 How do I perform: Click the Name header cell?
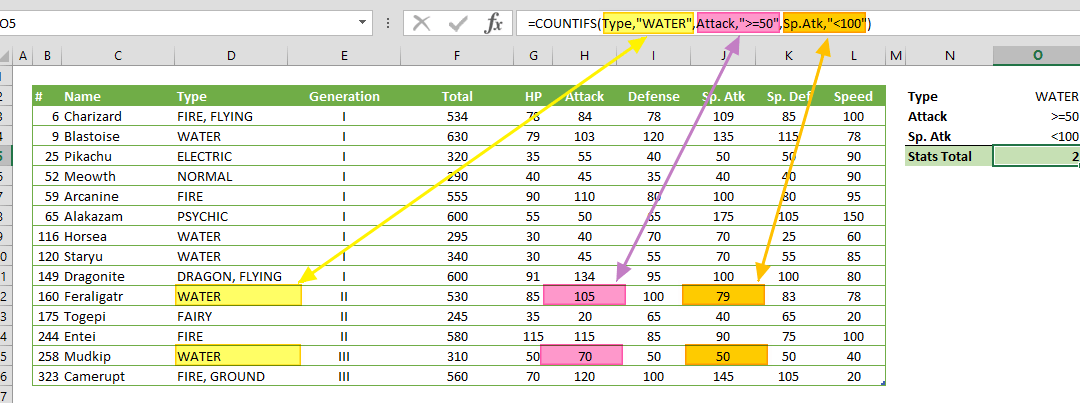[x=118, y=96]
